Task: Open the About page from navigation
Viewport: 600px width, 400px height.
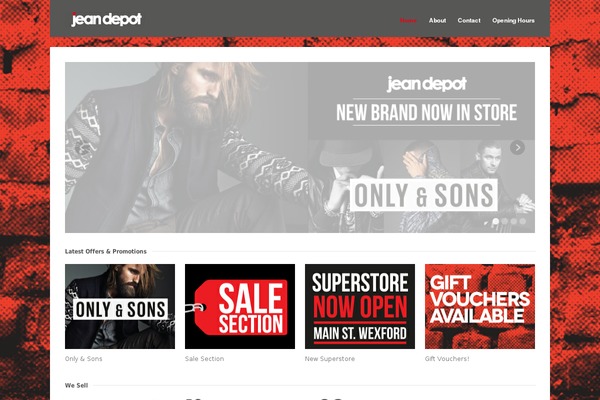Action: point(437,21)
